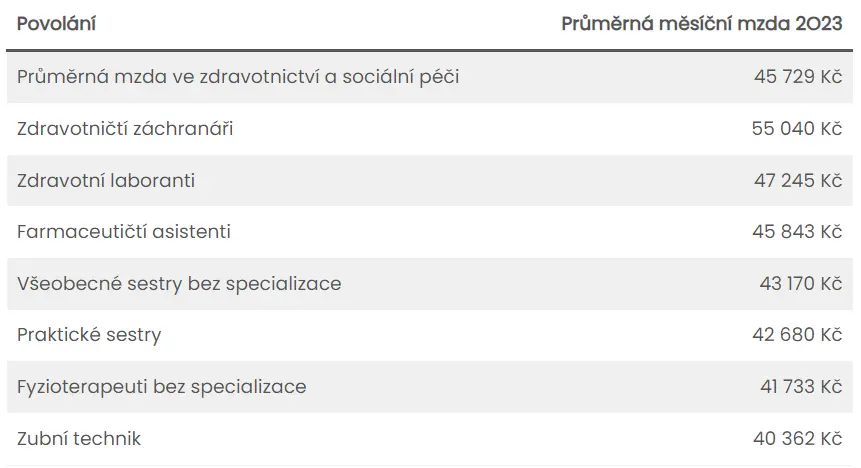
Task: Select the Zdravotničtí záchranáři row label
Action: (125, 129)
